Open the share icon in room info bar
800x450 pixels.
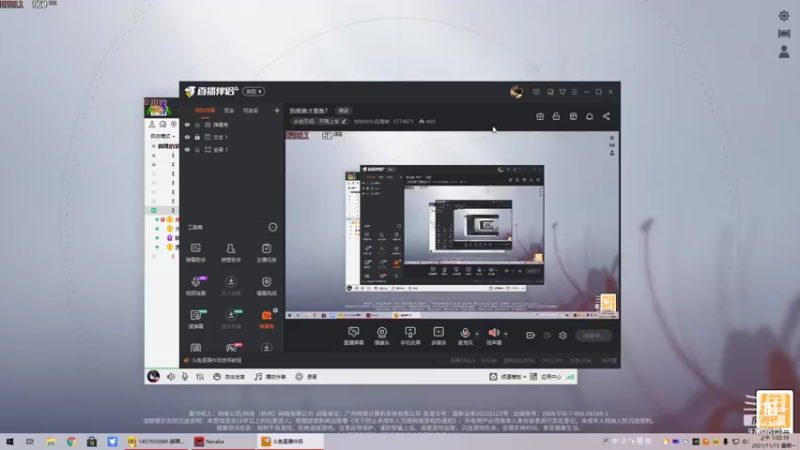pyautogui.click(x=606, y=116)
